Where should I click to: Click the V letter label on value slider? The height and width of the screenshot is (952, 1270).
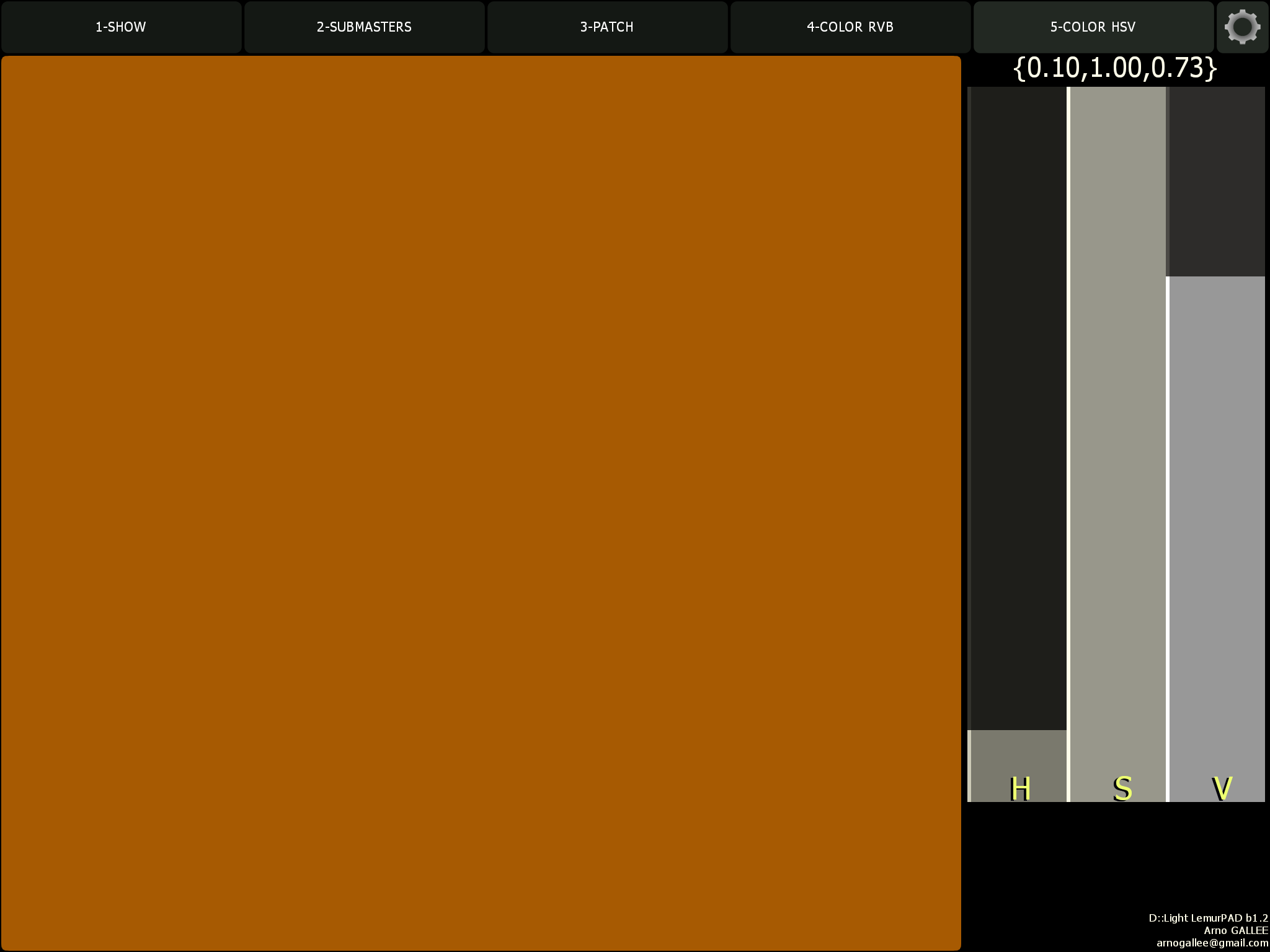pos(1221,788)
